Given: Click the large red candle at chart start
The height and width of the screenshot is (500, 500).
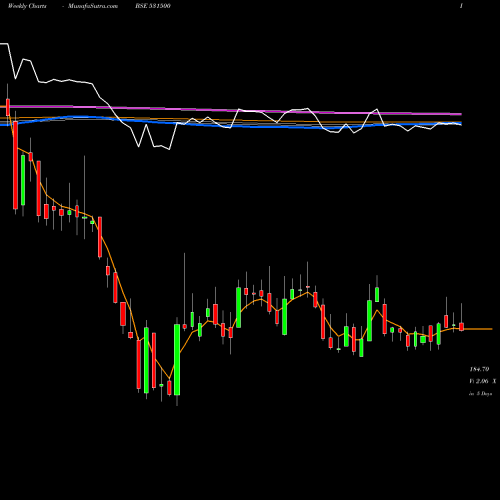Looking at the screenshot, I should (15, 165).
